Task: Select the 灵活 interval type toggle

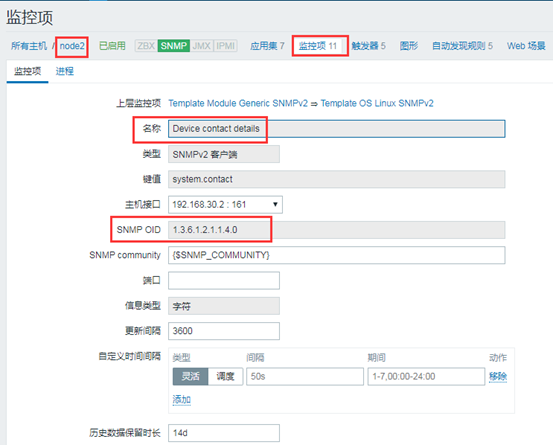Action: (190, 376)
